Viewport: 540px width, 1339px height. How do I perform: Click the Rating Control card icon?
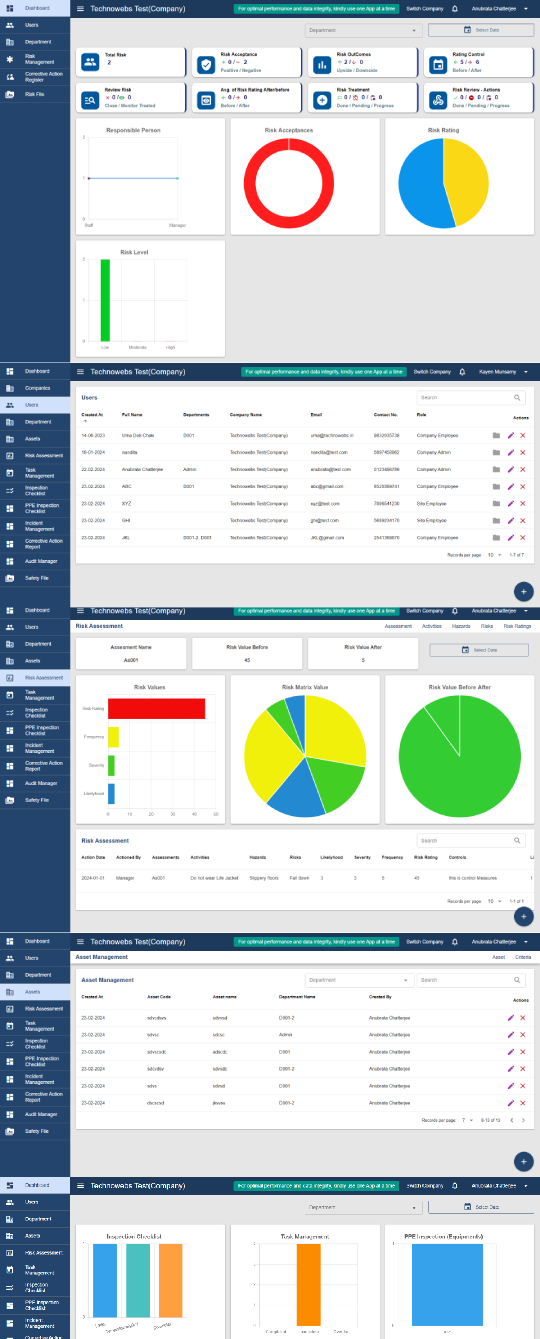[x=437, y=64]
